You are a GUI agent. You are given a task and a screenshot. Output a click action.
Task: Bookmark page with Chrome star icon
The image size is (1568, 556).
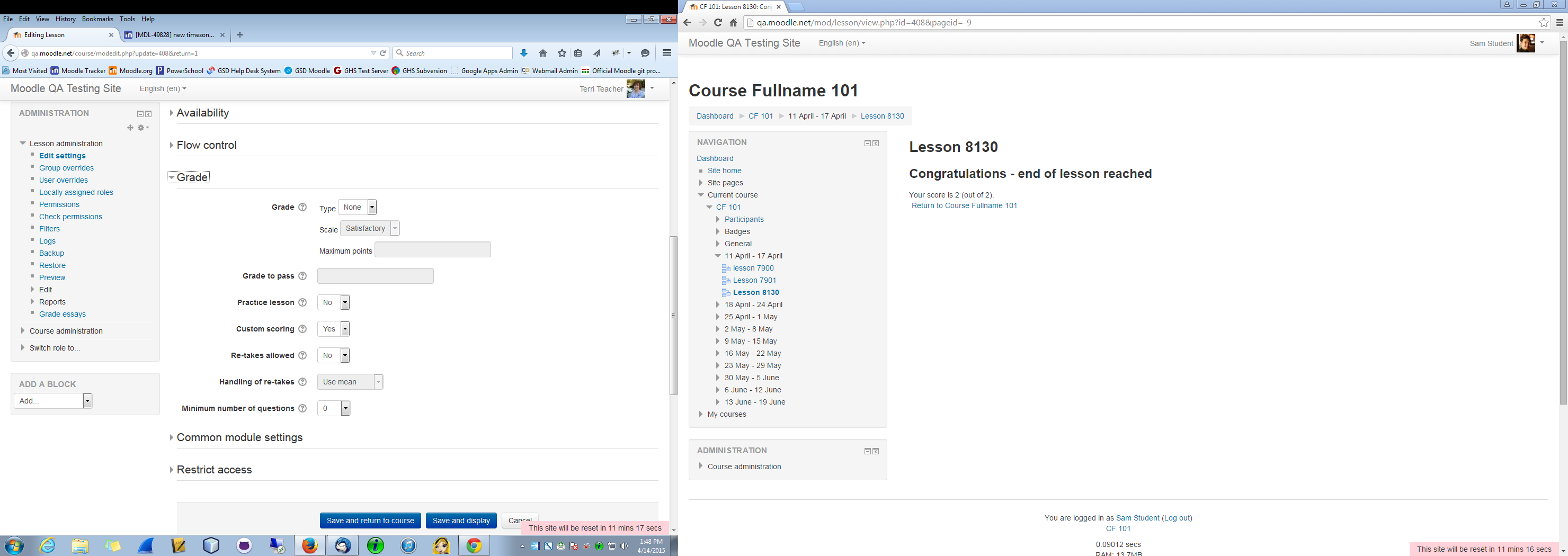(1544, 23)
